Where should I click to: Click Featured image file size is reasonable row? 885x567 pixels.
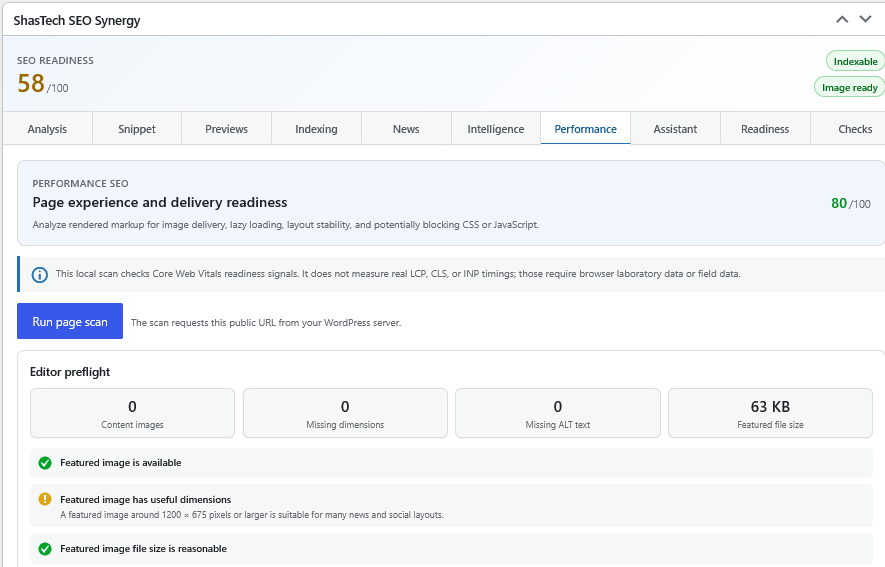click(451, 549)
